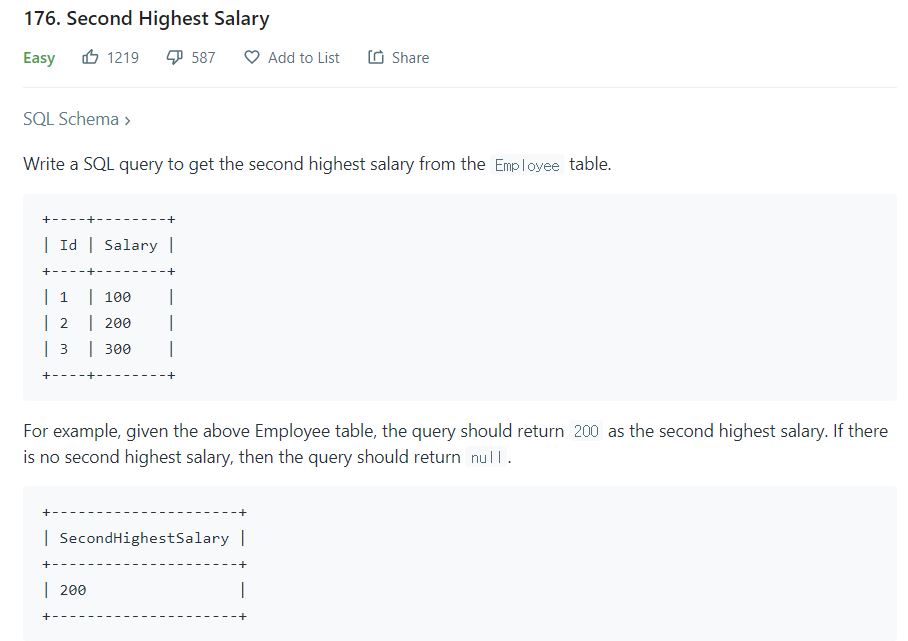The image size is (908, 641).
Task: Click the SecondHighestSalary output table
Action: click(x=145, y=563)
